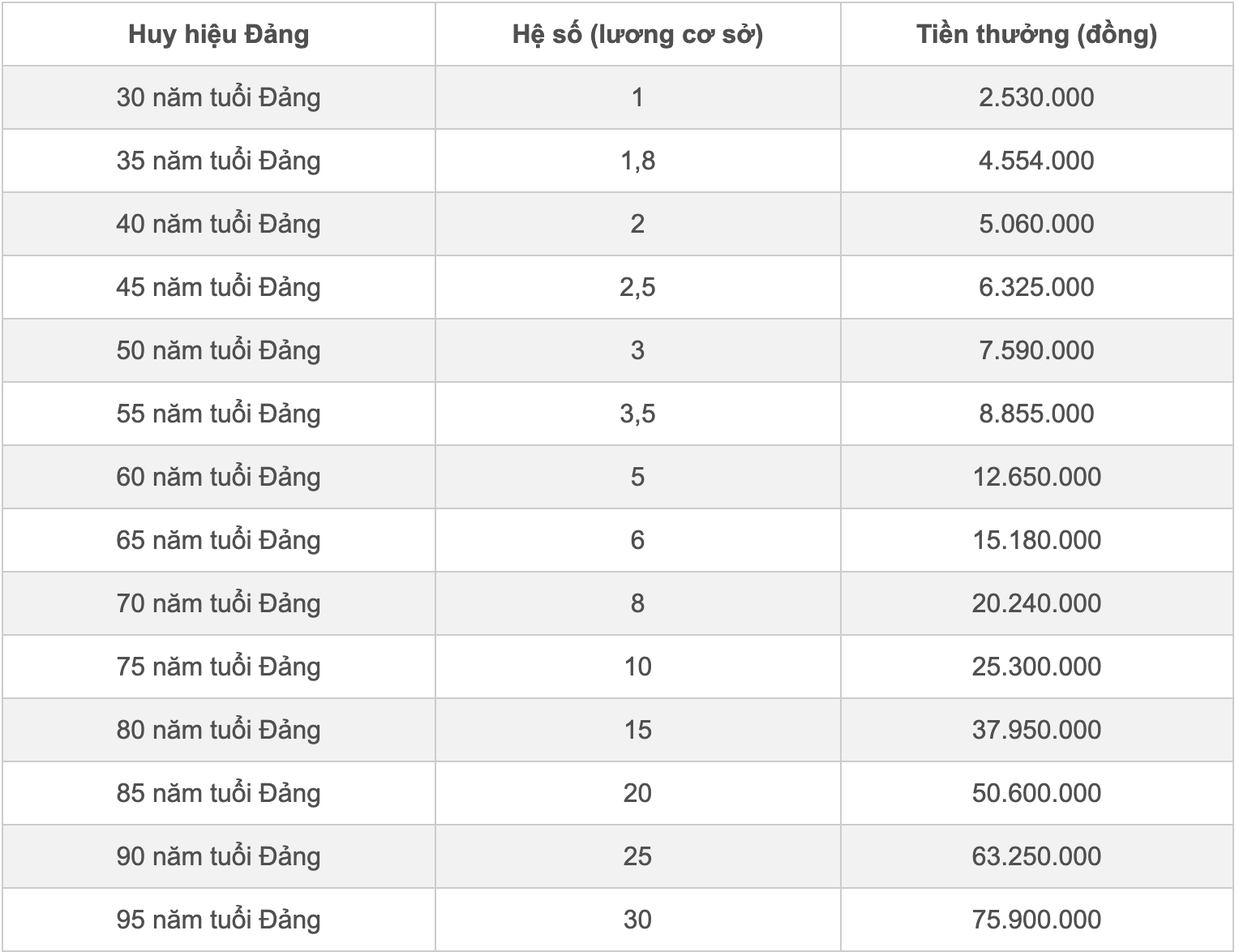Viewport: 1239px width, 952px height.
Task: Click the "Tiền thưởng (đồng)" column header
Action: click(x=1036, y=35)
